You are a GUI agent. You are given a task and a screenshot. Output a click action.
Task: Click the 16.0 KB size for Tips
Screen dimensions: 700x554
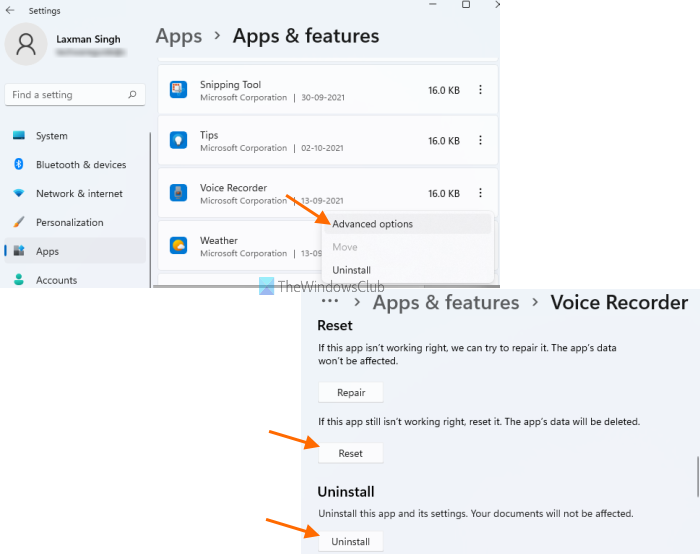[x=444, y=141]
